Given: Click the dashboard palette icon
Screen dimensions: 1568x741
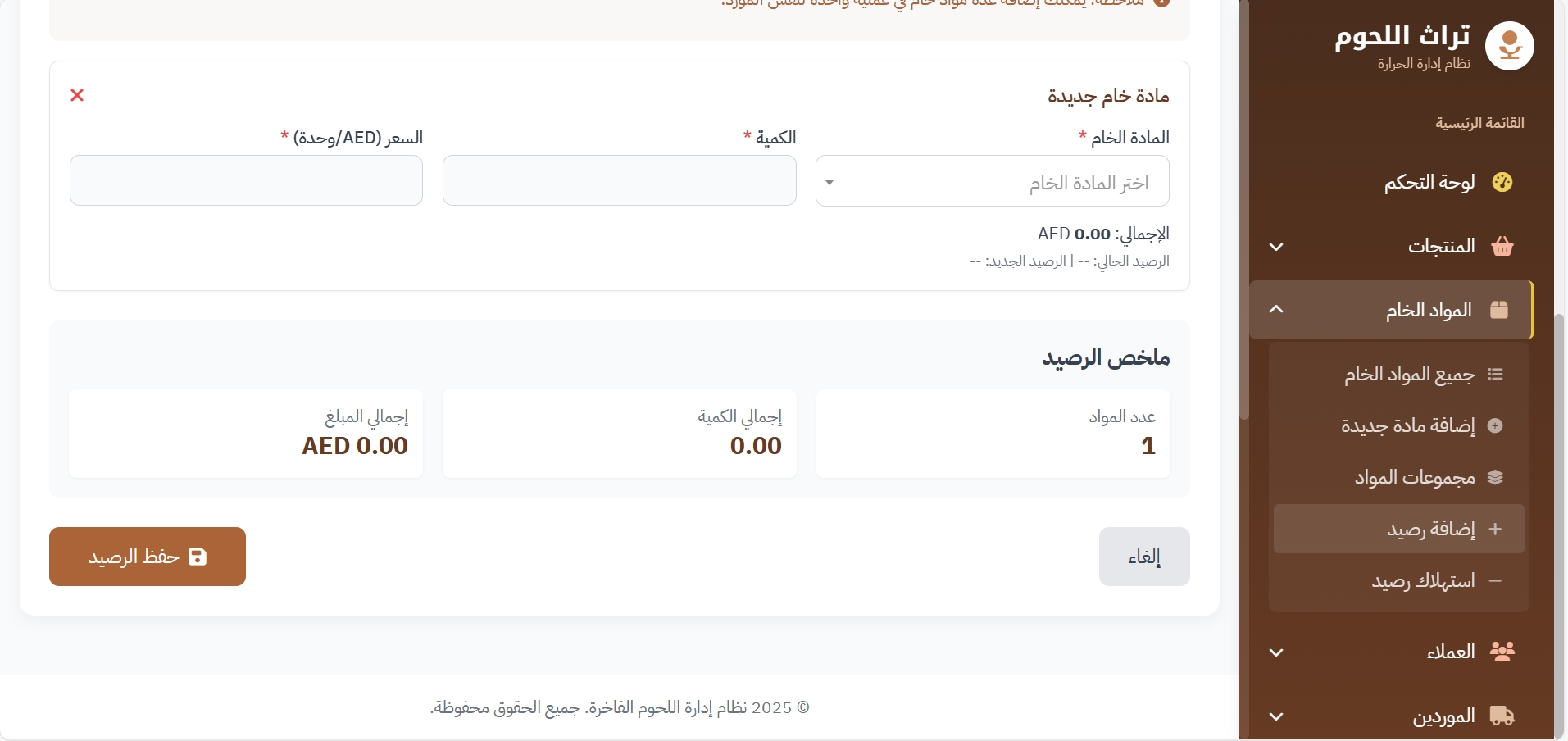Looking at the screenshot, I should click(x=1502, y=182).
